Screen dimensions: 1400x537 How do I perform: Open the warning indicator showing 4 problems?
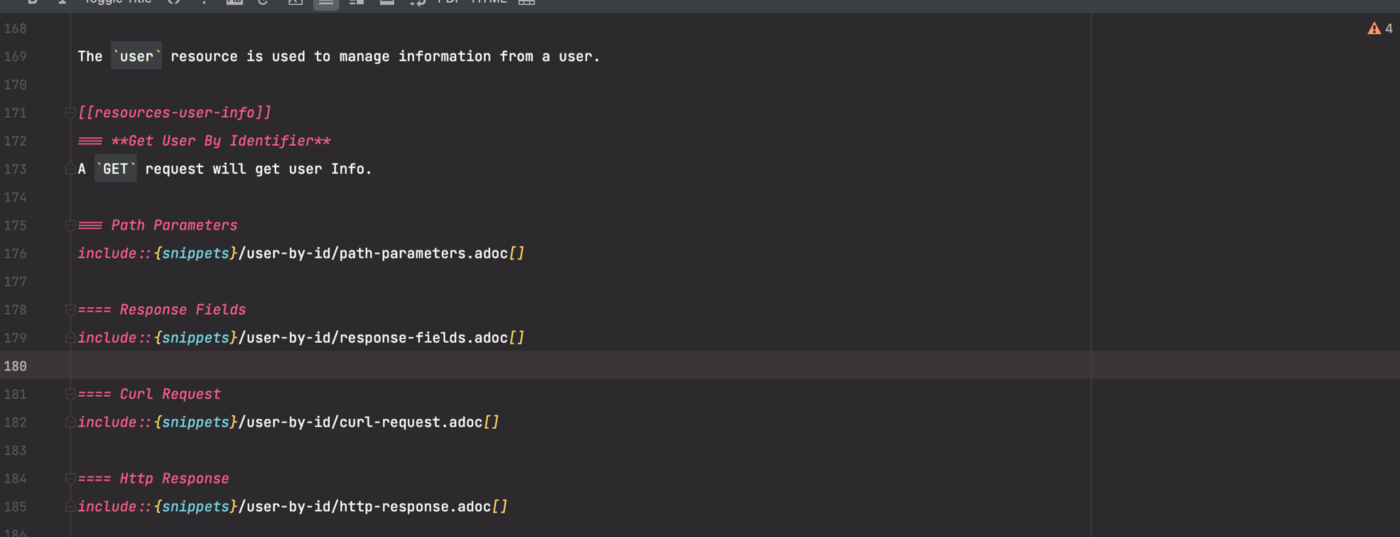[x=1380, y=29]
